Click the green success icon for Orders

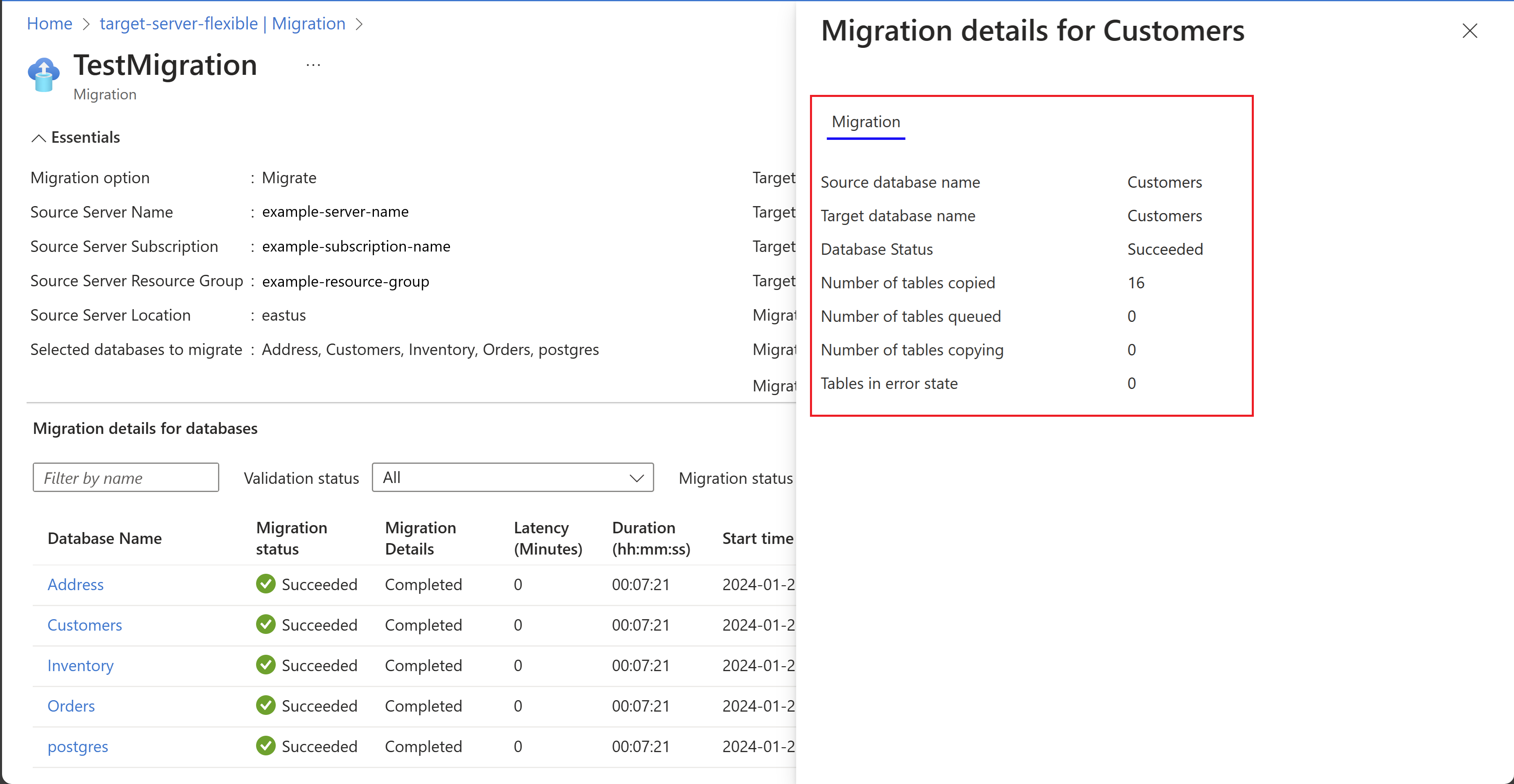pos(265,705)
